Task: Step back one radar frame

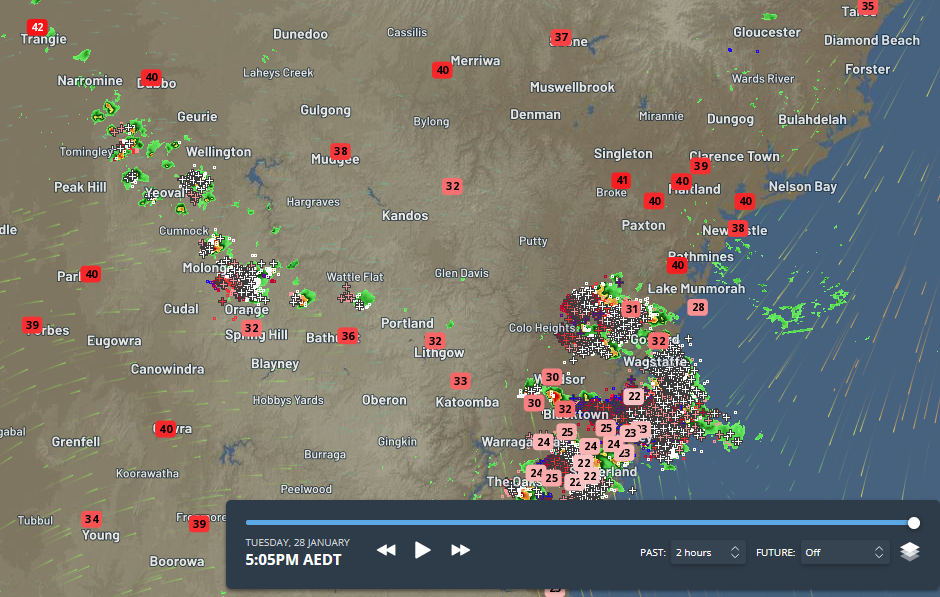Action: [386, 550]
